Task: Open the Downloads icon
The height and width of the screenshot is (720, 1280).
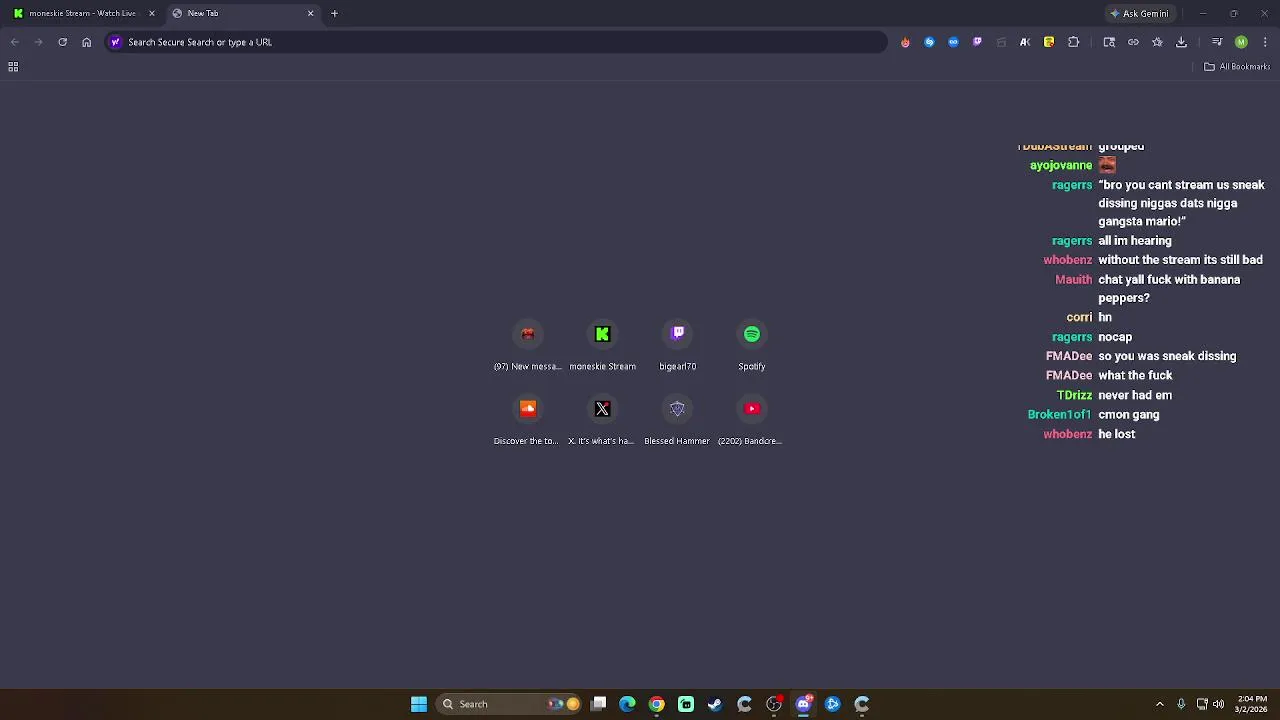Action: point(1181,42)
